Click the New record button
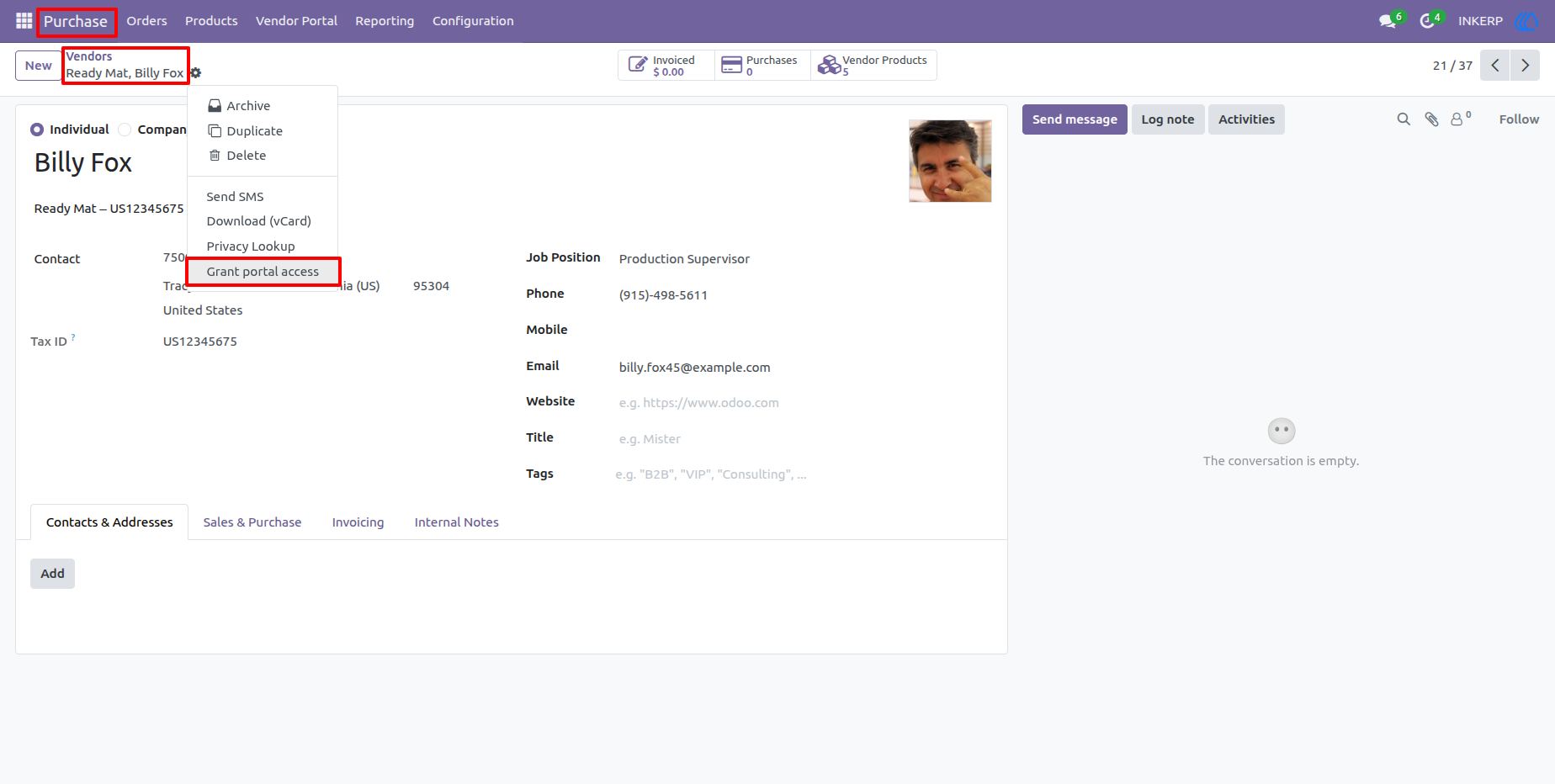Image resolution: width=1555 pixels, height=784 pixels. (x=38, y=66)
